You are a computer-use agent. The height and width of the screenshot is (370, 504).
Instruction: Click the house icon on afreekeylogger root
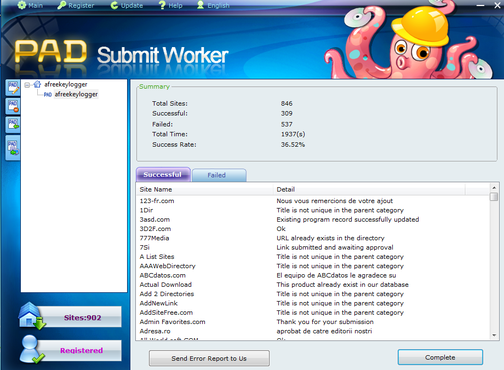pyautogui.click(x=37, y=84)
